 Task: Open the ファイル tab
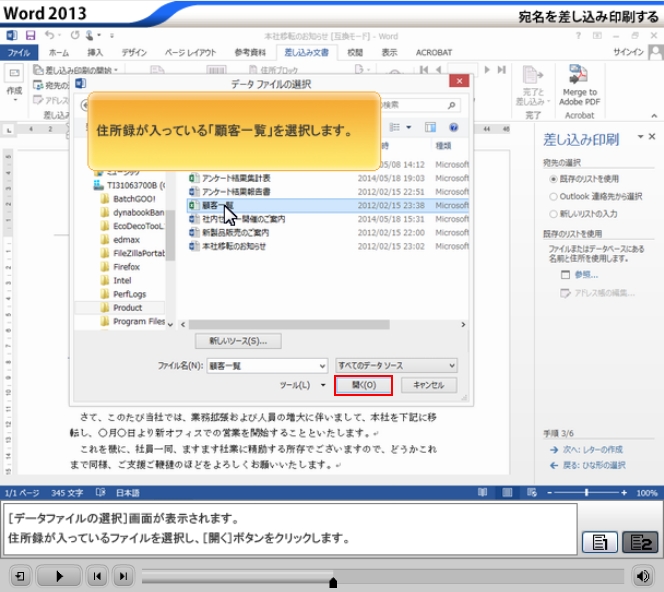[19, 53]
